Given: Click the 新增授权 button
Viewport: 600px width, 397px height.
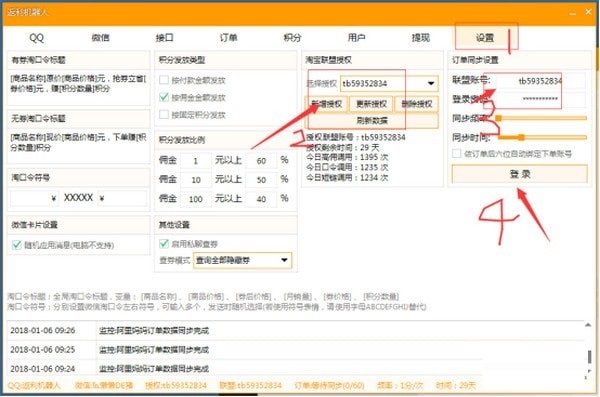Looking at the screenshot, I should (326, 104).
